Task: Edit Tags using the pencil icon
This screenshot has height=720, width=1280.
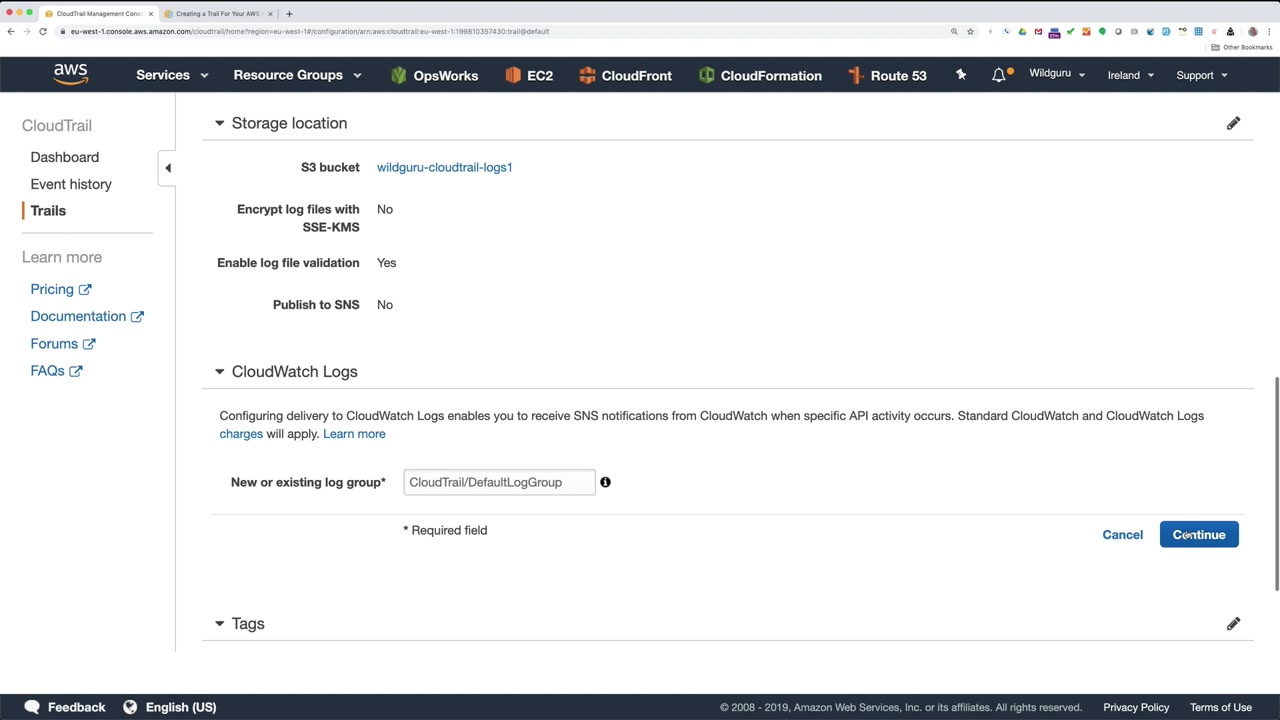Action: [x=1233, y=624]
